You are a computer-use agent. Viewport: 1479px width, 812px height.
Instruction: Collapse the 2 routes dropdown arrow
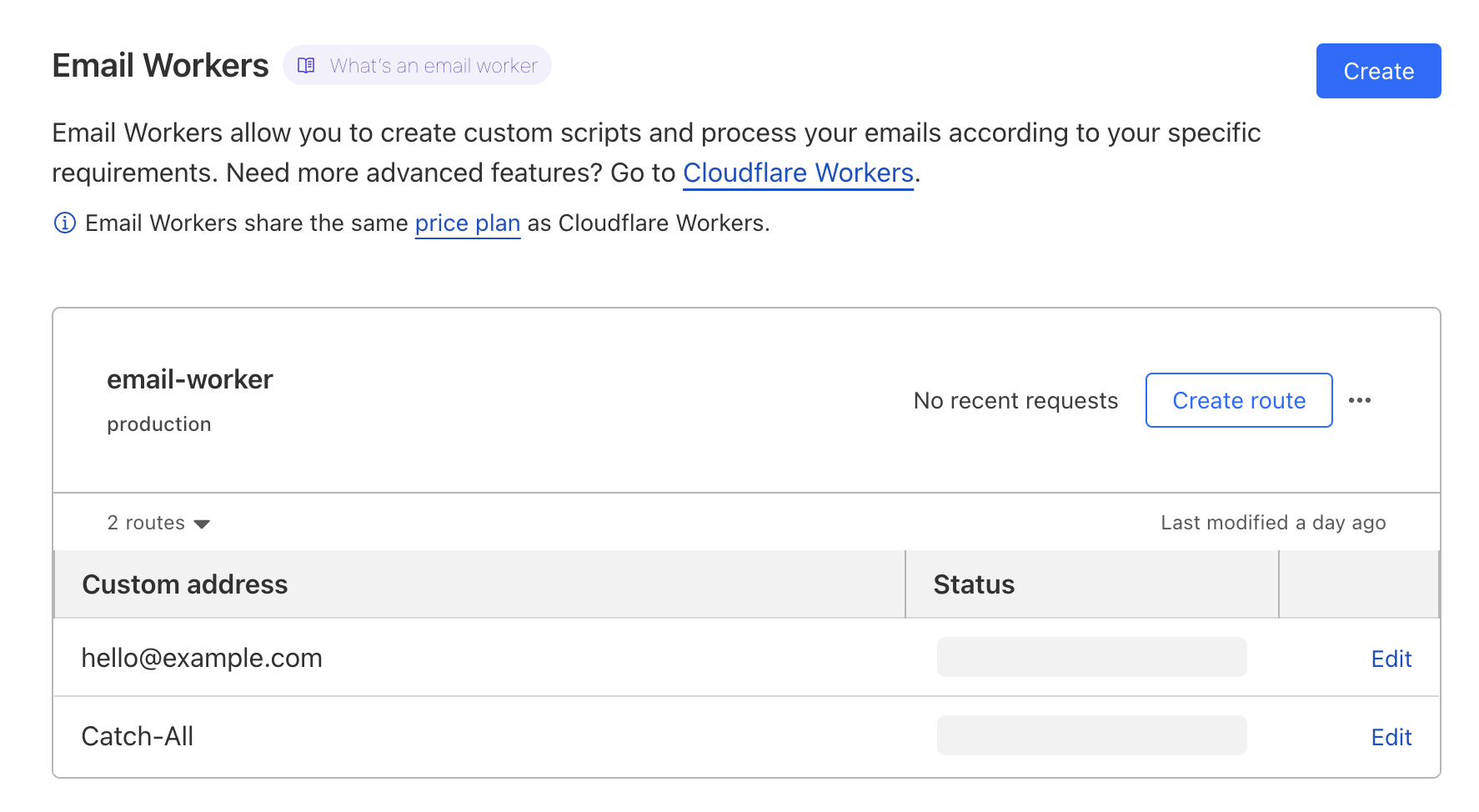pyautogui.click(x=202, y=524)
